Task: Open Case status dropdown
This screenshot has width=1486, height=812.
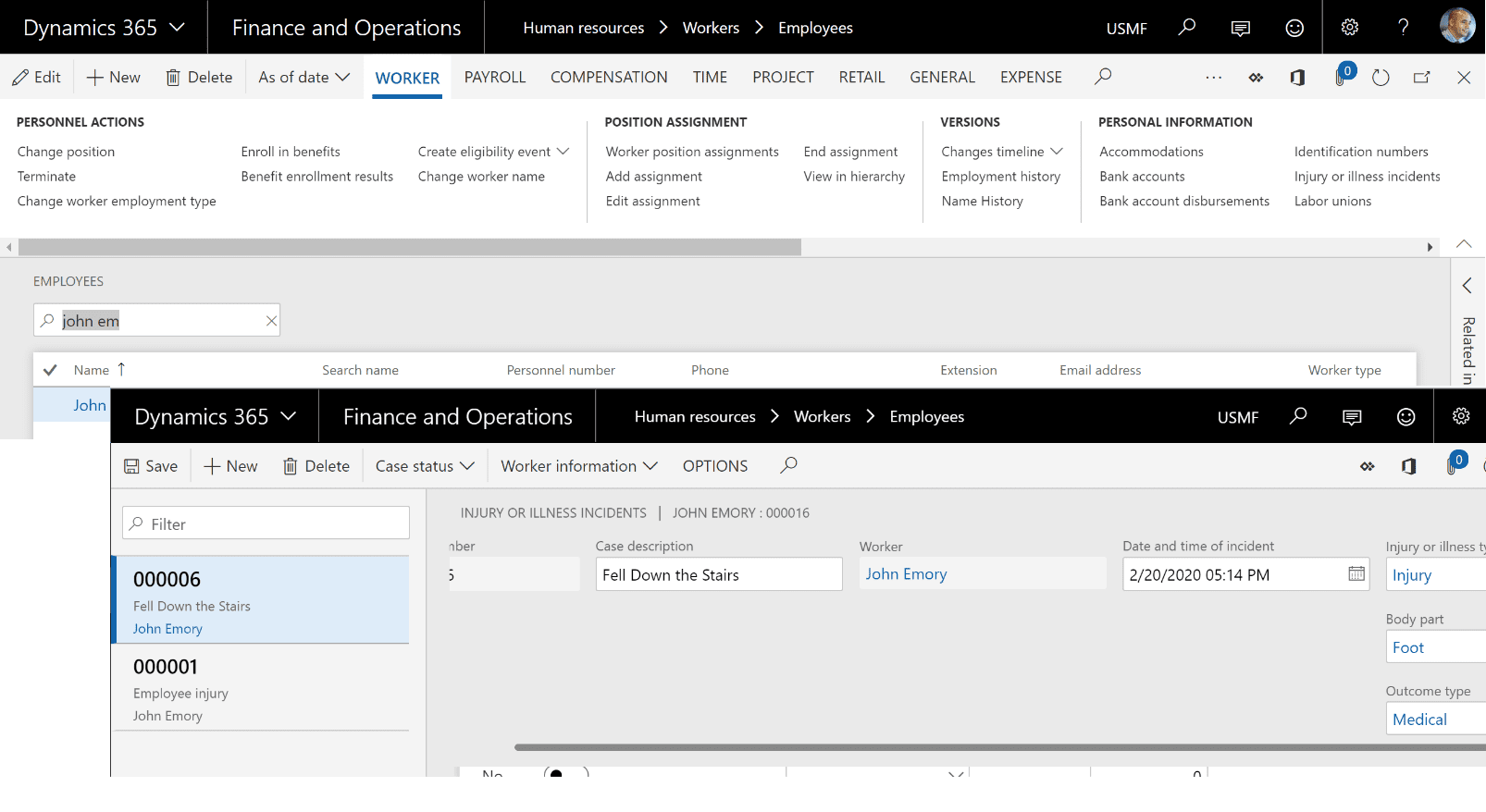Action: click(x=425, y=466)
